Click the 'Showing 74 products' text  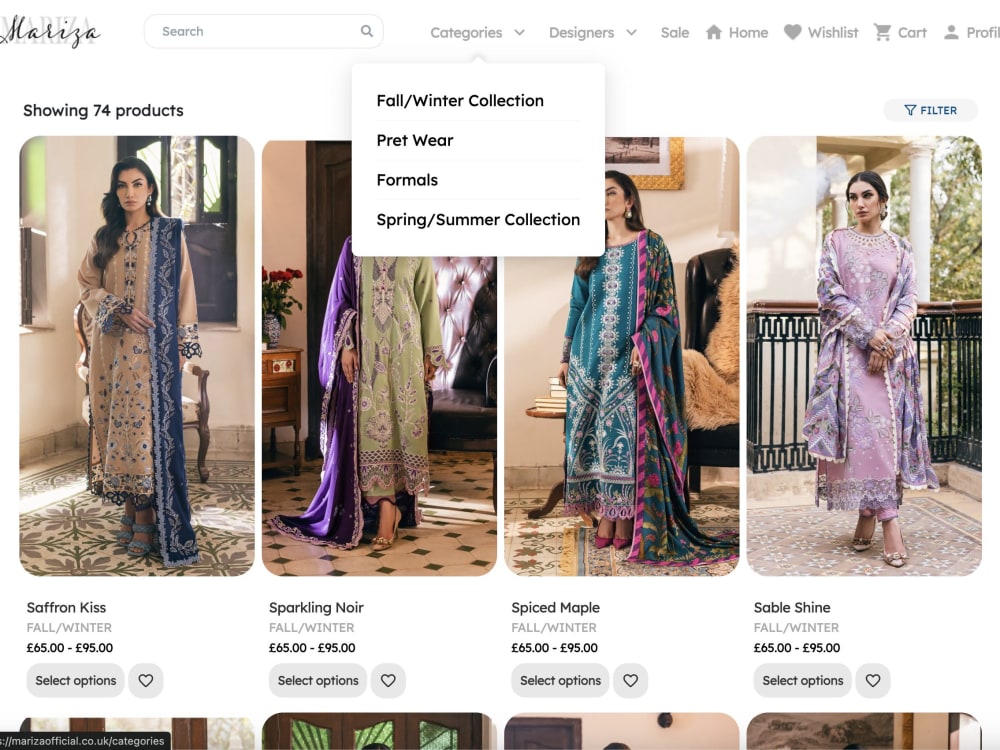click(103, 110)
